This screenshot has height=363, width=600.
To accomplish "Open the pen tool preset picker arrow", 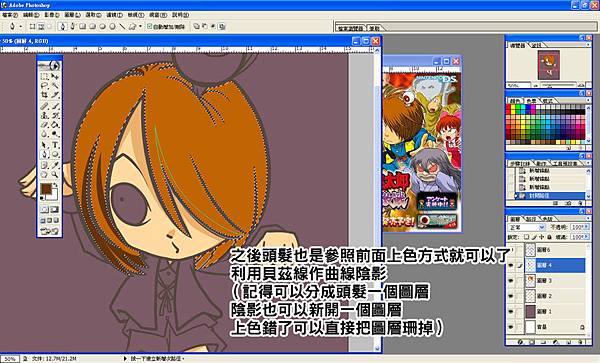I will point(20,26).
